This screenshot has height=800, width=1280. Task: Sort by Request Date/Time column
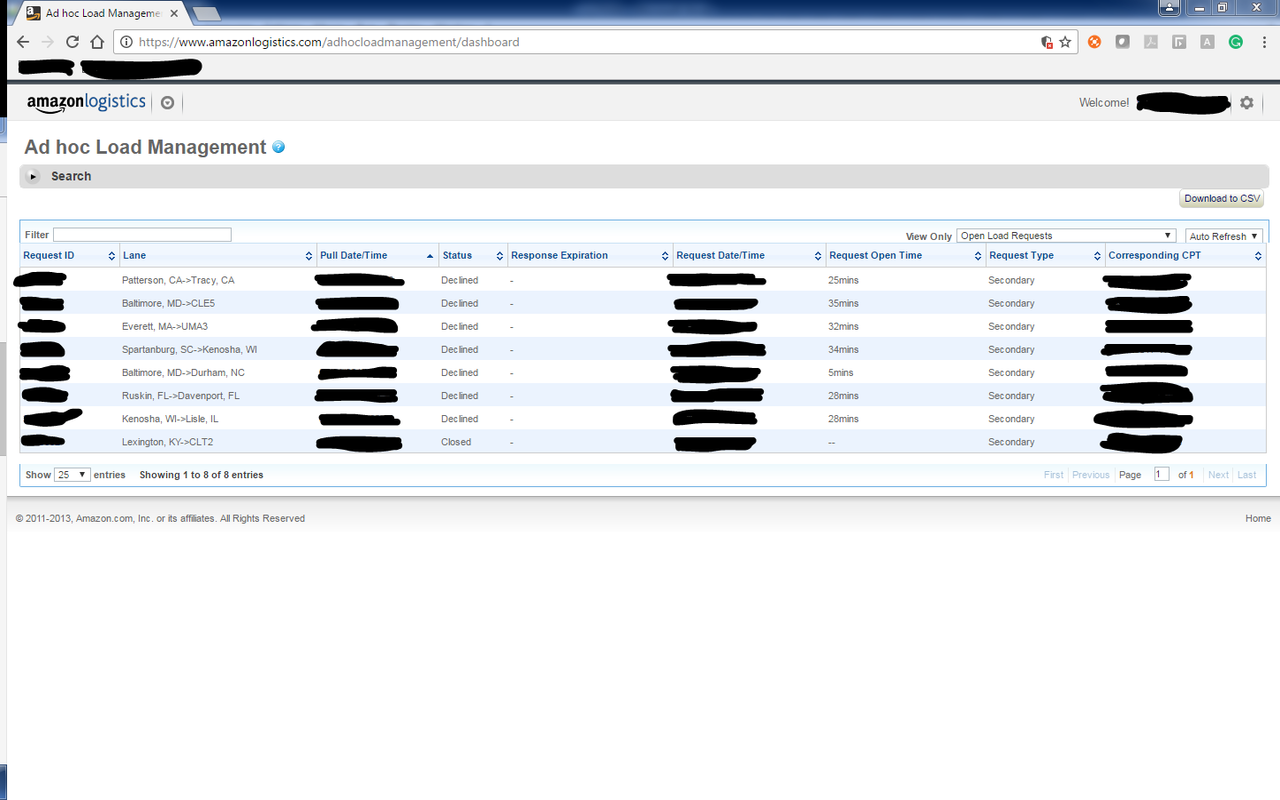[x=749, y=256]
